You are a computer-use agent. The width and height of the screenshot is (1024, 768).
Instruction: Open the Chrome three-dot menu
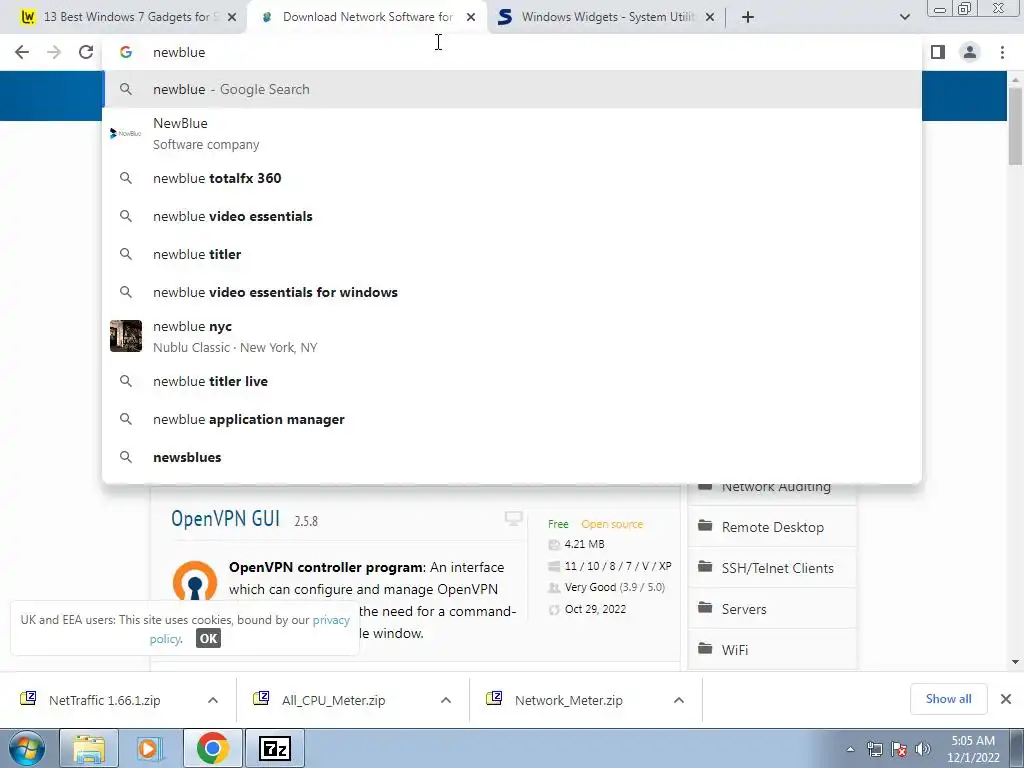[x=1002, y=52]
